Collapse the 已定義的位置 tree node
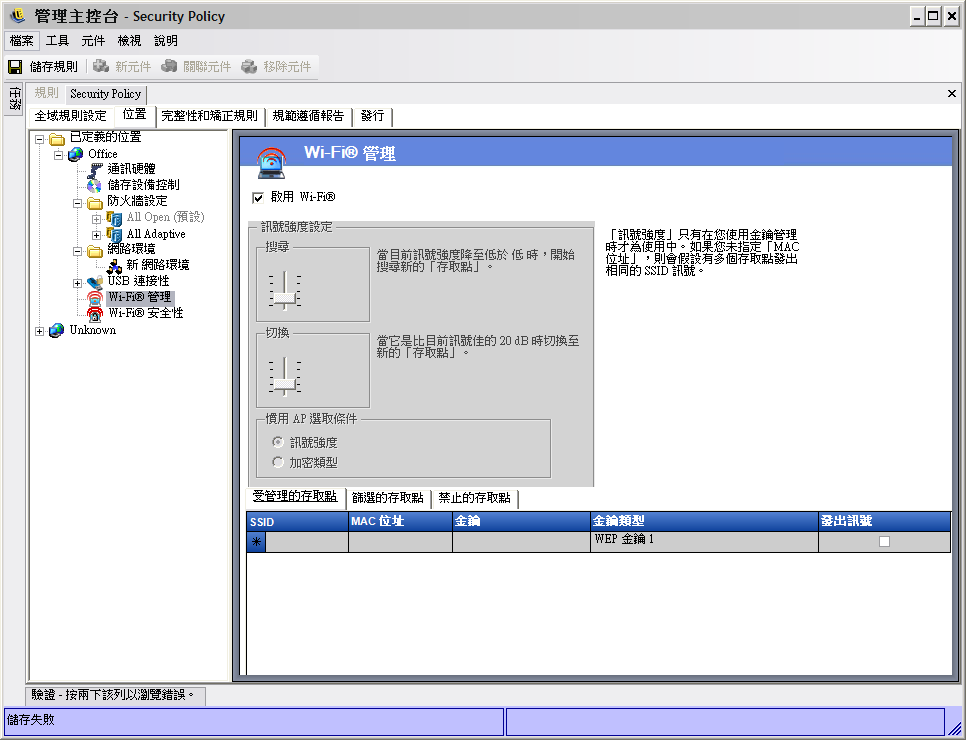The height and width of the screenshot is (740, 966). click(x=40, y=139)
